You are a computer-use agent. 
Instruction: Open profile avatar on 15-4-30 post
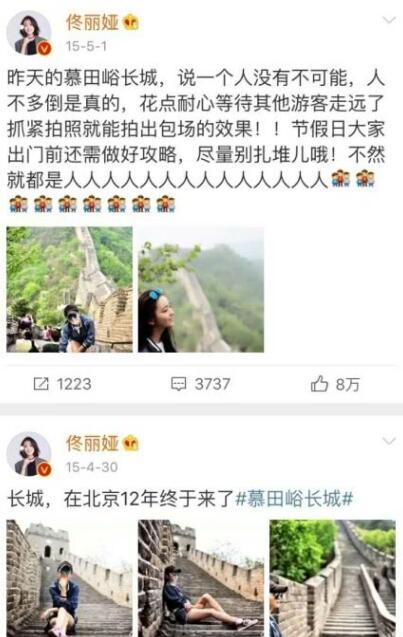coord(29,454)
